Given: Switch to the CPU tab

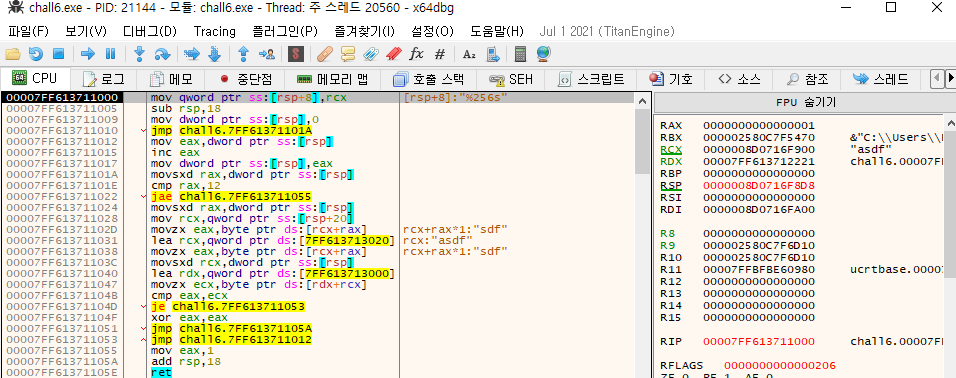Looking at the screenshot, I should (35, 79).
